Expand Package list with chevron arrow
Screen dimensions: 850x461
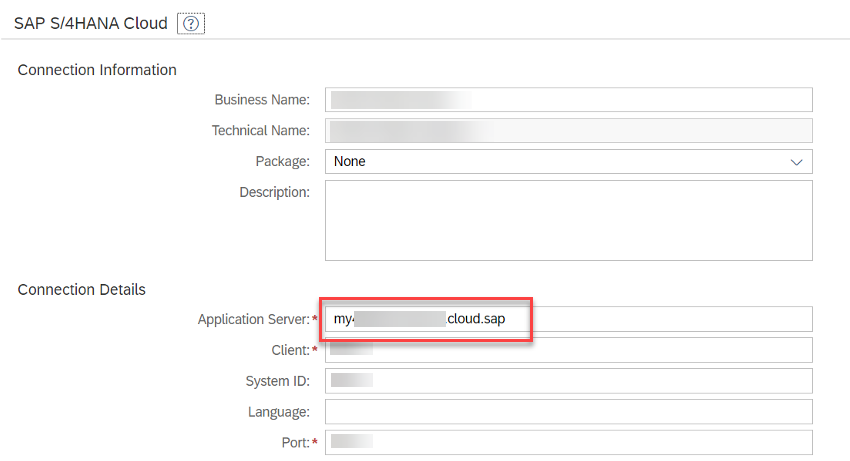796,162
